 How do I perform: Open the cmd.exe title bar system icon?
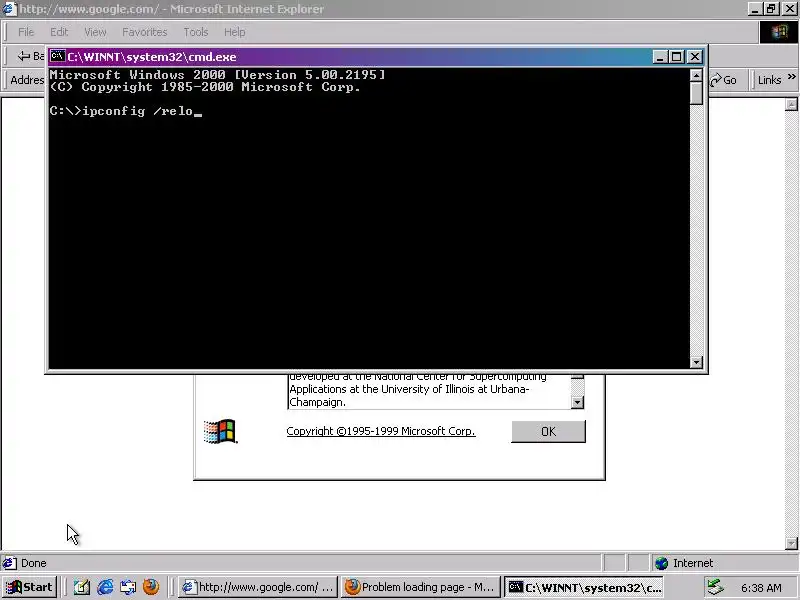click(58, 57)
